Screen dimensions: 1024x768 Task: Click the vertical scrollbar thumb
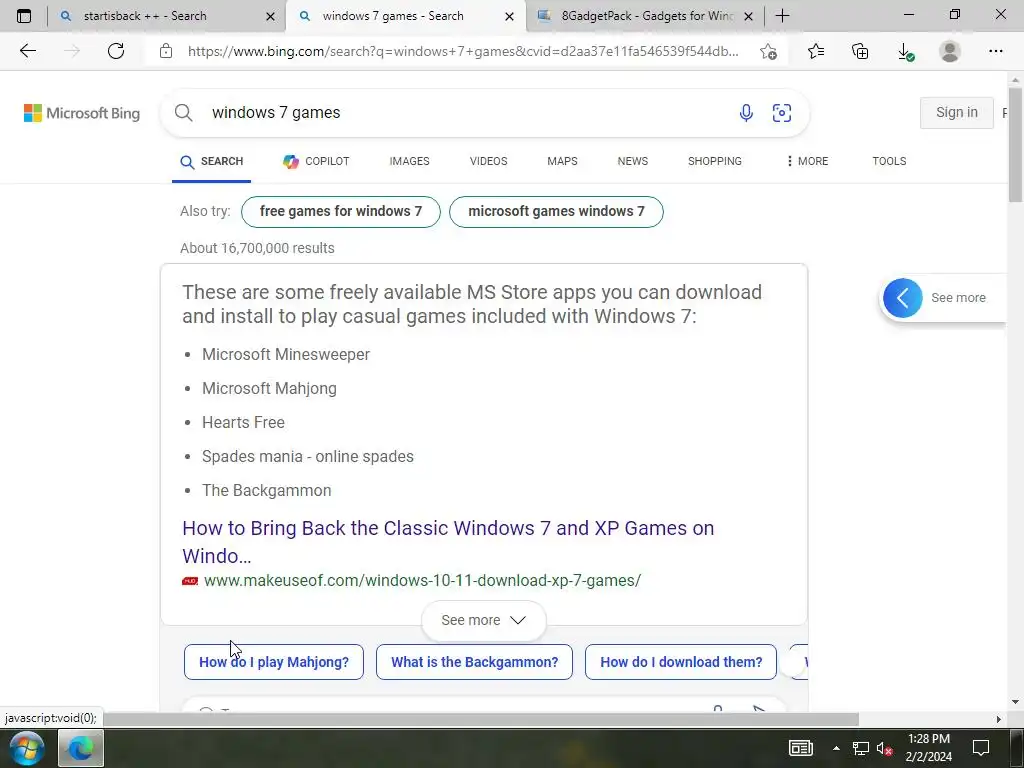(1015, 144)
